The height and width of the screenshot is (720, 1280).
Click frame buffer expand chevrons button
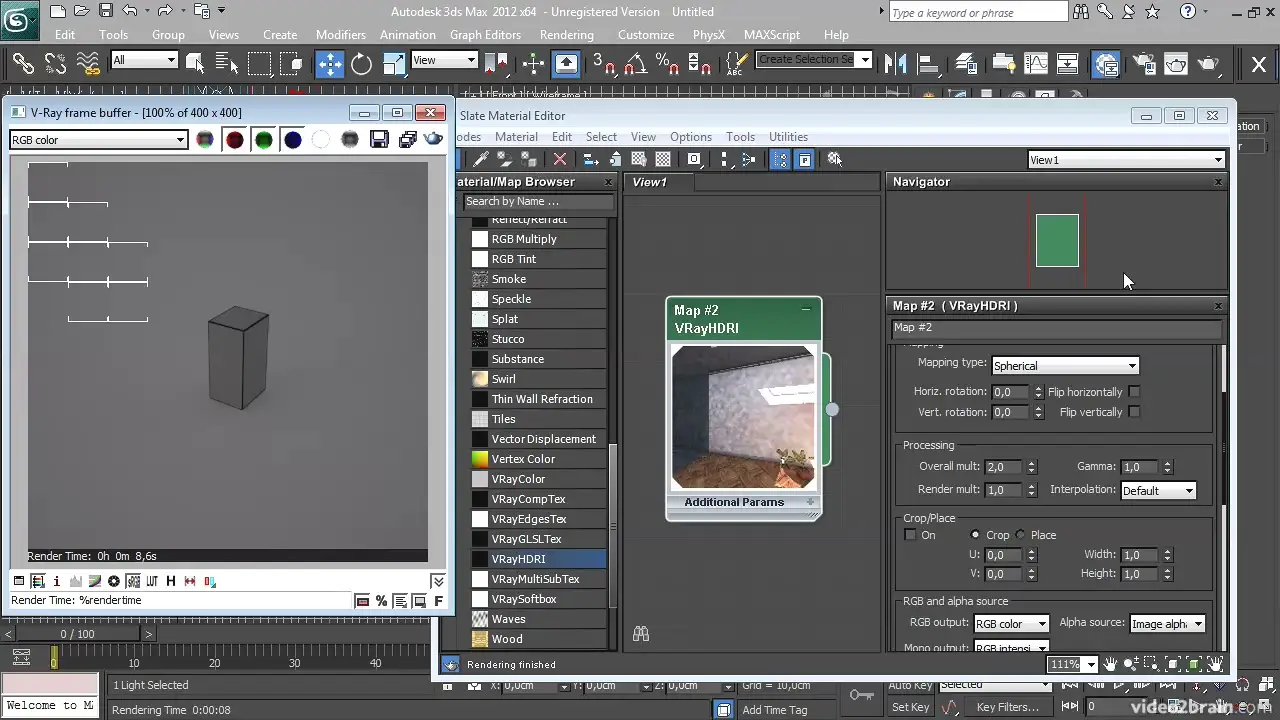coord(437,581)
